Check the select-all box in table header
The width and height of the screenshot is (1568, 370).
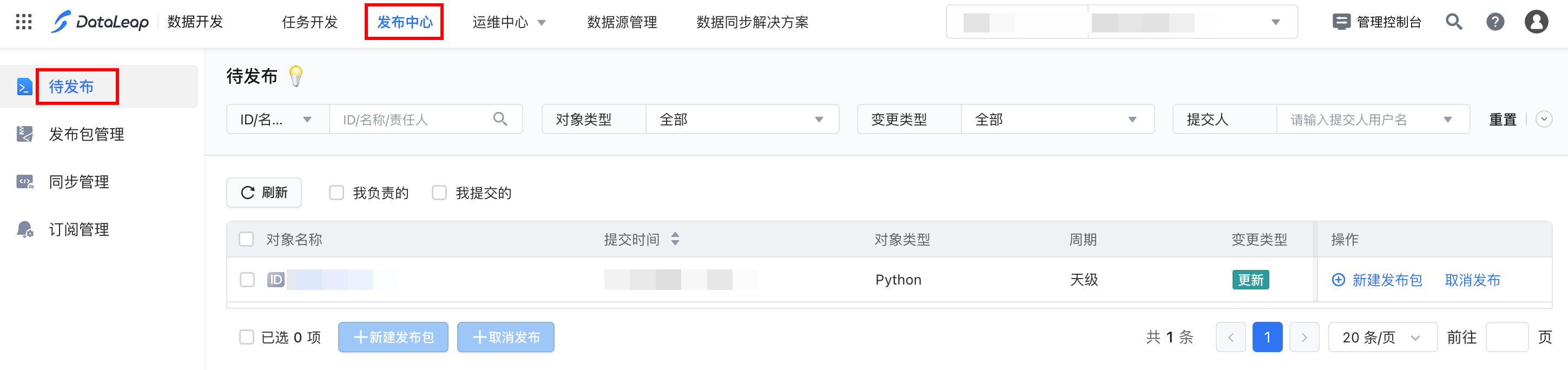tap(247, 239)
